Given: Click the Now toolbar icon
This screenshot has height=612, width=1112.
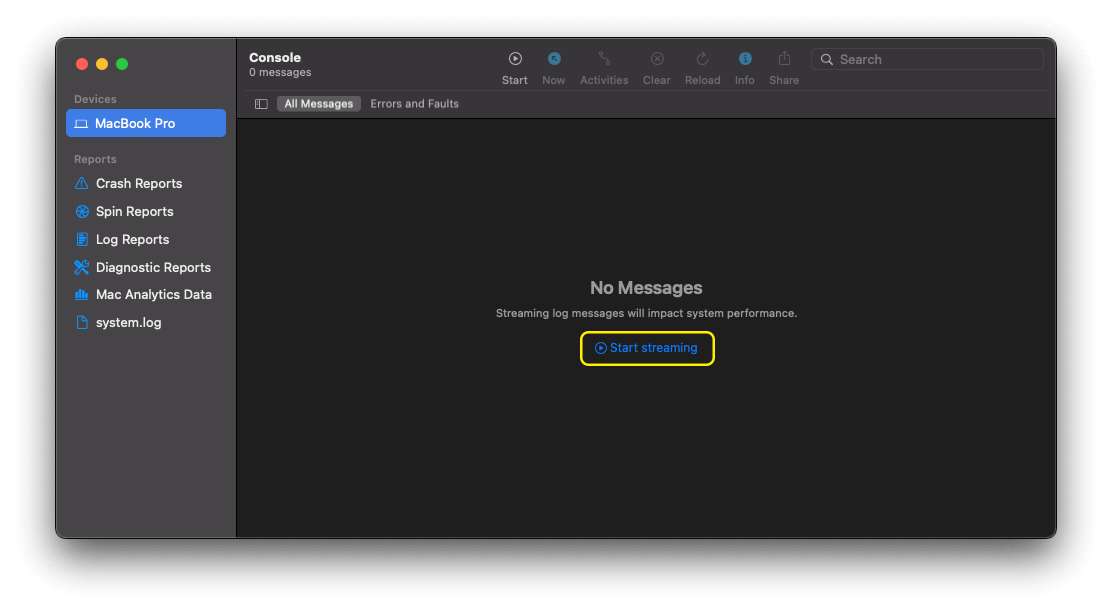Looking at the screenshot, I should point(553,59).
